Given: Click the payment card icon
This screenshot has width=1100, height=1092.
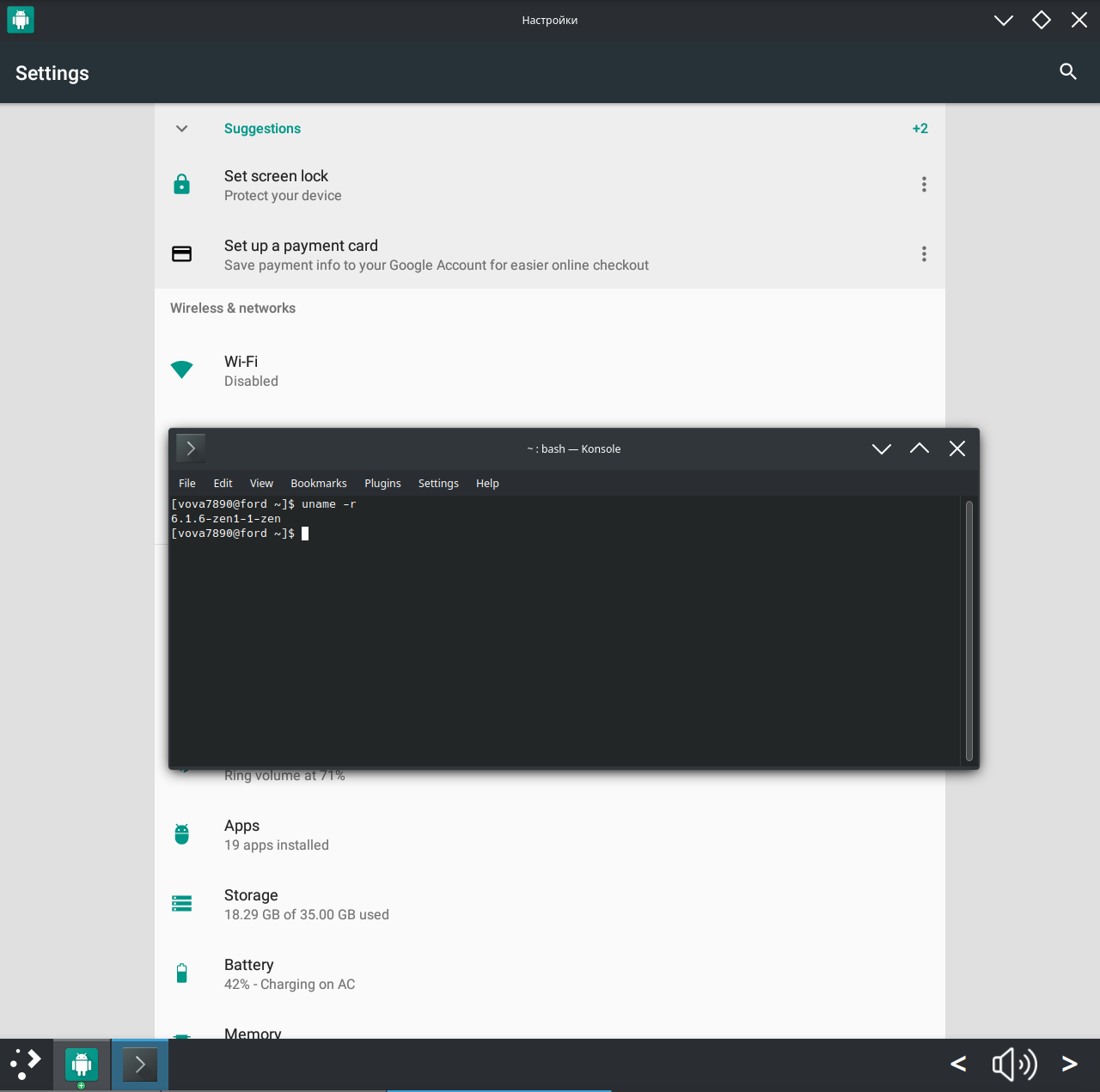Looking at the screenshot, I should pyautogui.click(x=181, y=253).
